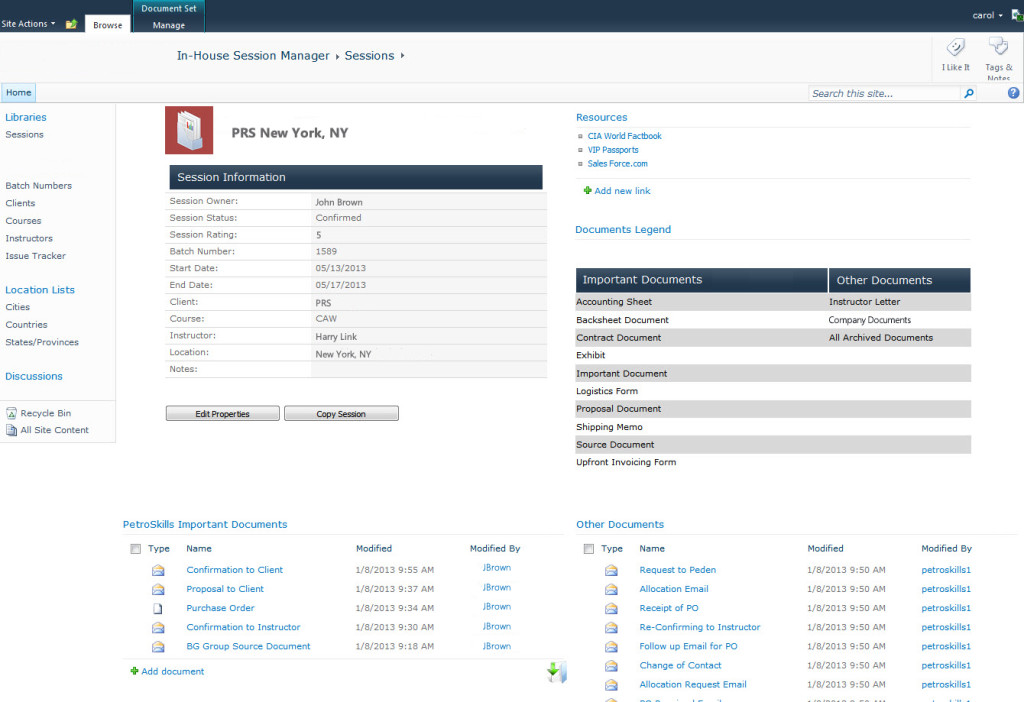Check select-all box in Other Documents list
Image resolution: width=1024 pixels, height=702 pixels.
(x=588, y=549)
